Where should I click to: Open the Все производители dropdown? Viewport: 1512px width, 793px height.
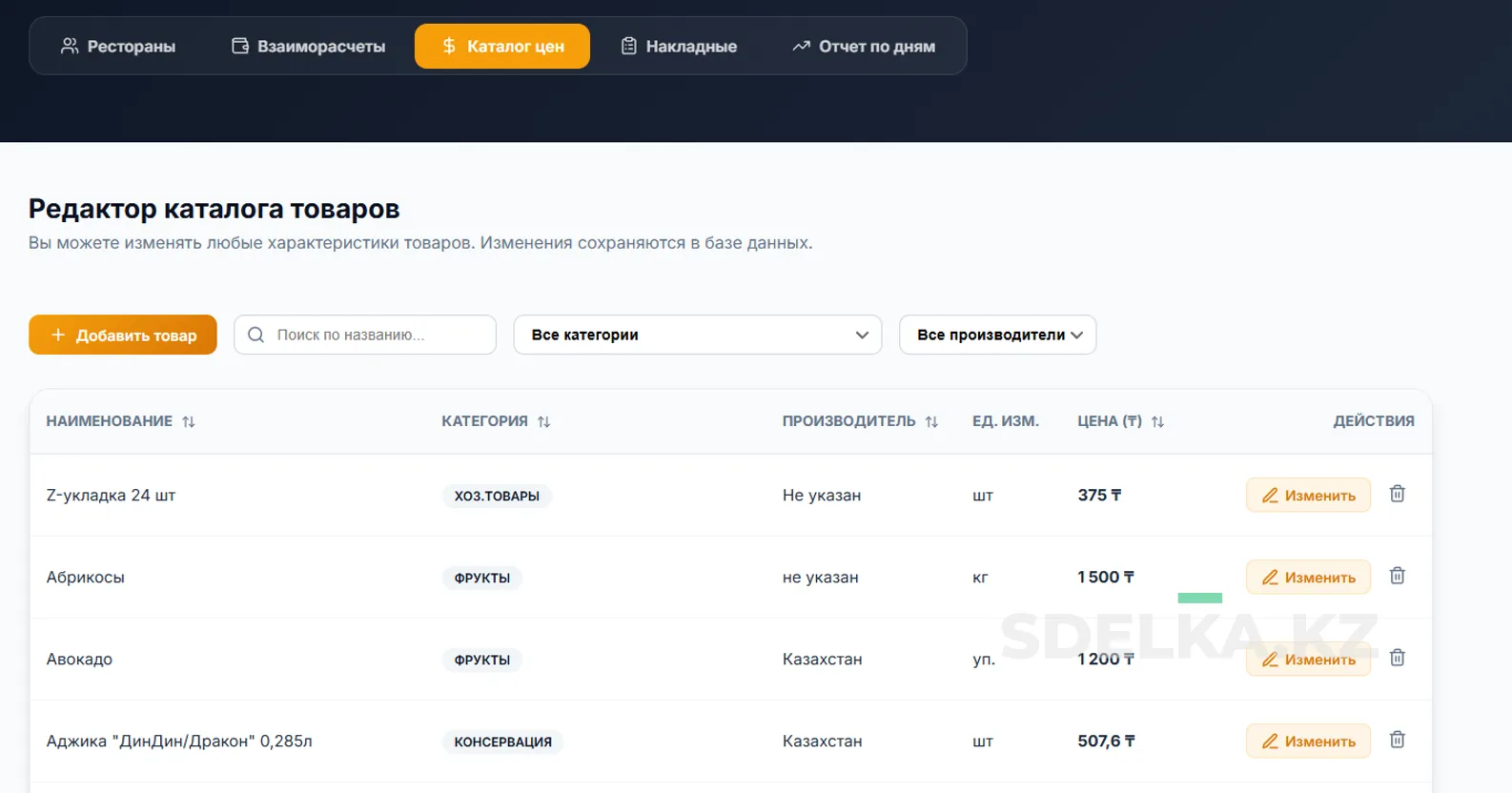click(x=998, y=335)
